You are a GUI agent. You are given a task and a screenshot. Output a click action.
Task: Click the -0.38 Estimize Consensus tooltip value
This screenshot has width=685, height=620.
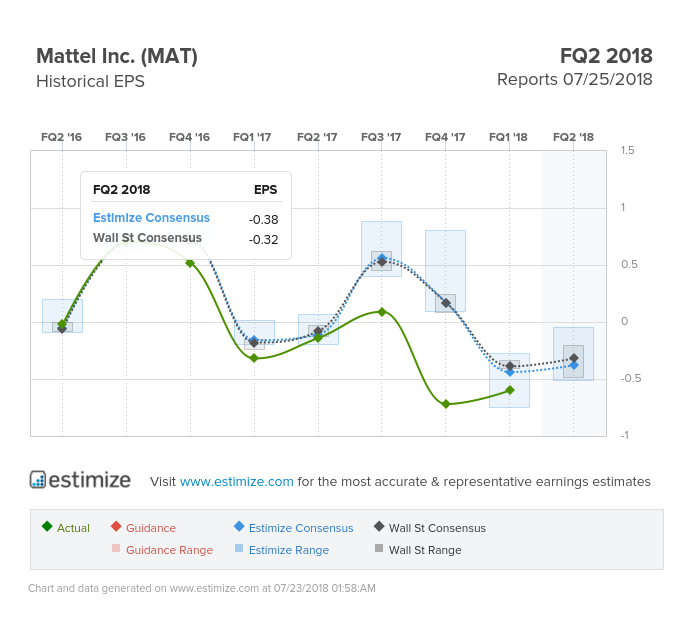263,220
